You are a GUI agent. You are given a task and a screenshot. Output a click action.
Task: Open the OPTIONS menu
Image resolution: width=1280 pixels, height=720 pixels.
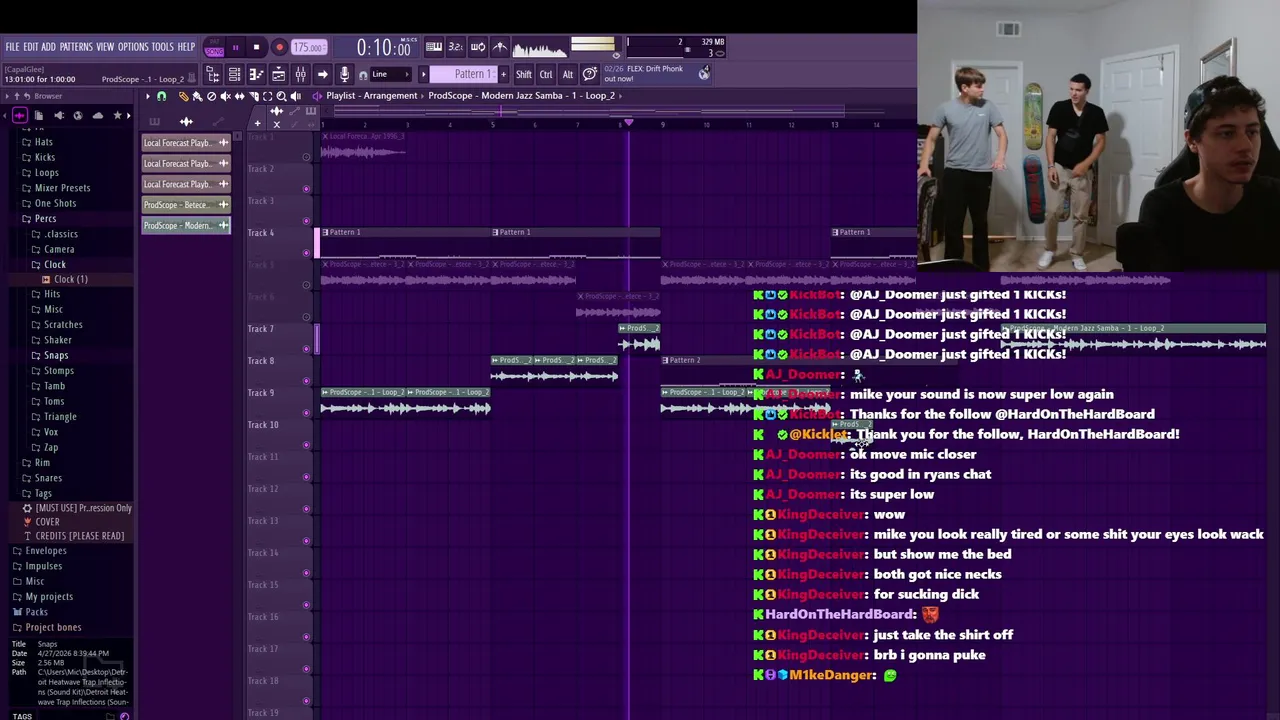click(x=133, y=47)
